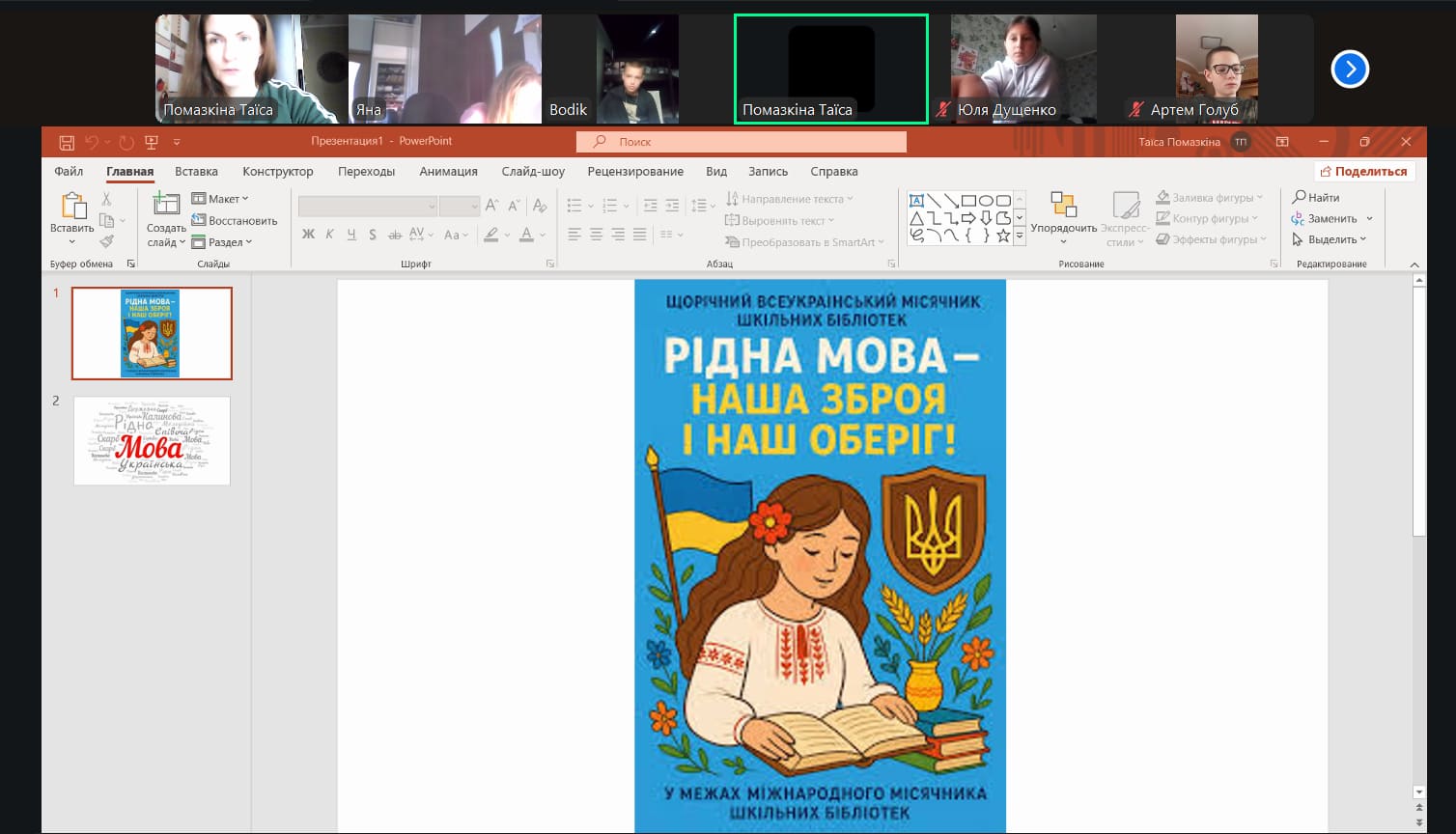Open the ТП account avatar button

point(1241,142)
